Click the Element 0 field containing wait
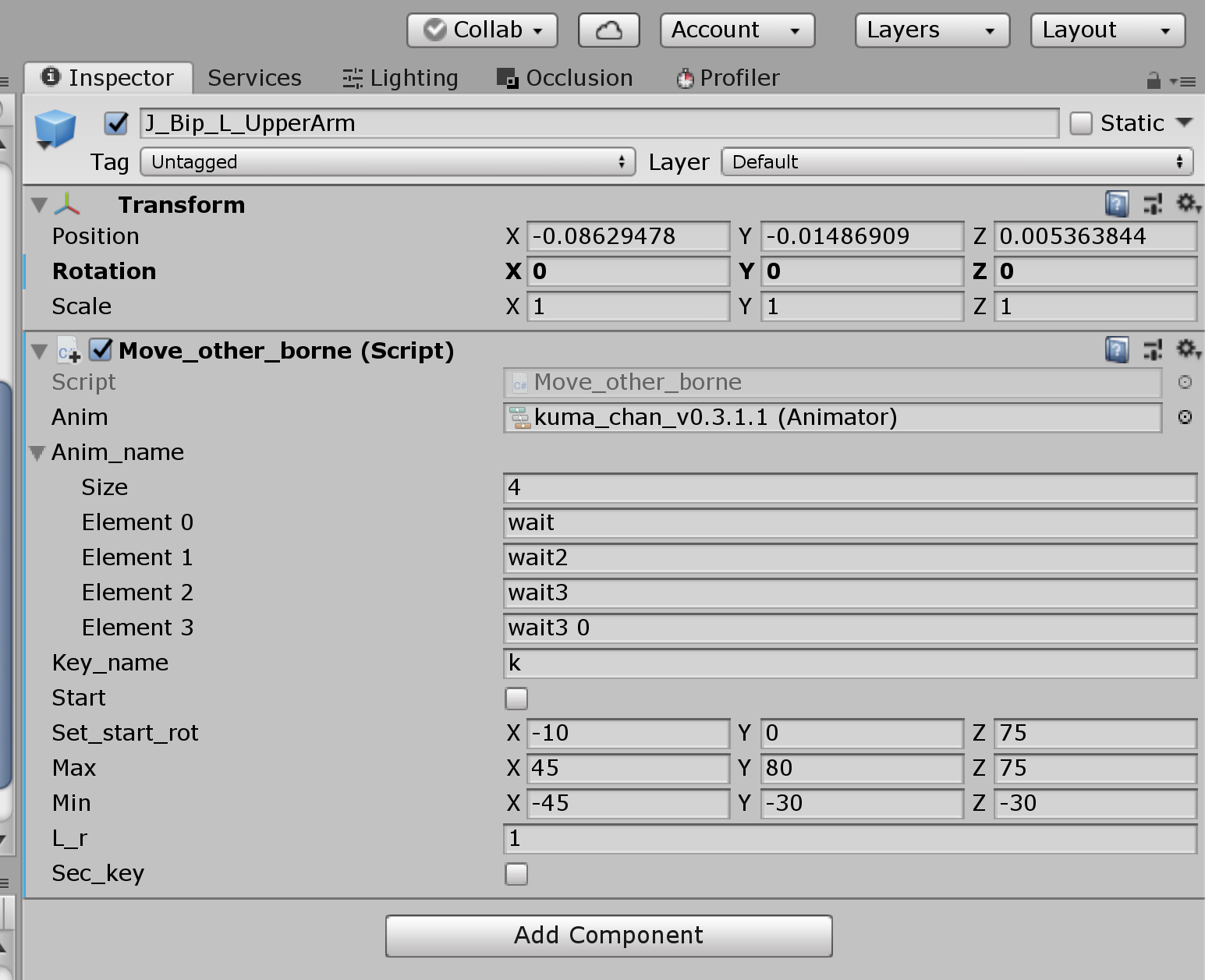 pyautogui.click(x=850, y=522)
